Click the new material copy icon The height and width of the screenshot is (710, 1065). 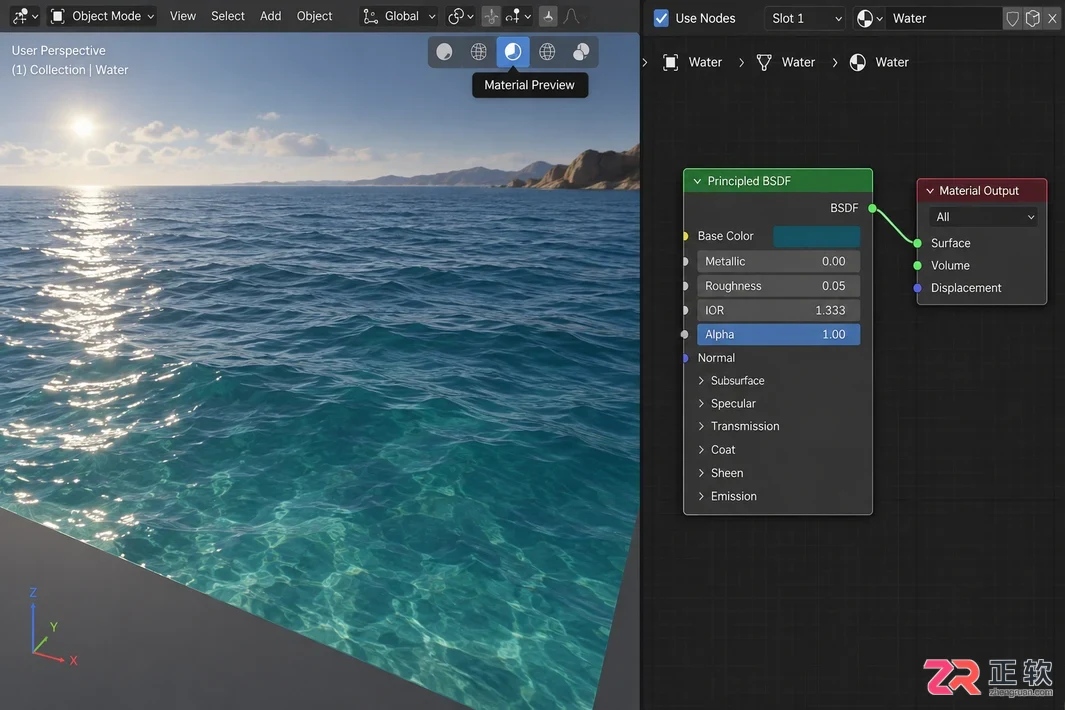point(1032,18)
